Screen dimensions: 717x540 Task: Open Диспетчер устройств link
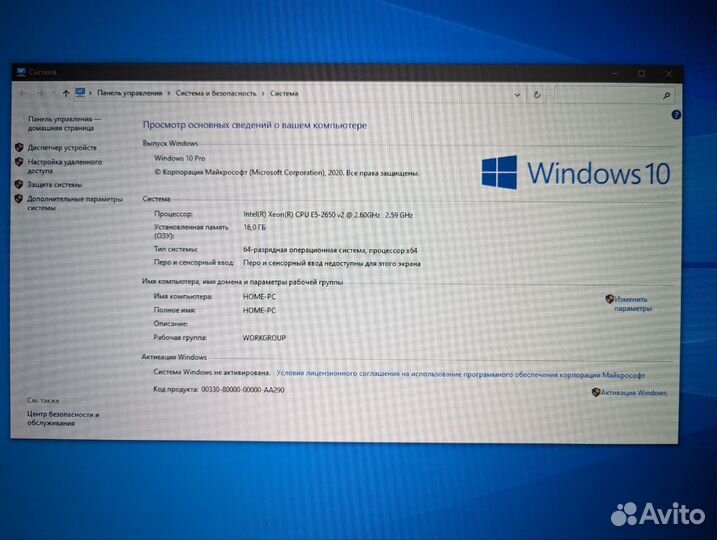coord(62,147)
